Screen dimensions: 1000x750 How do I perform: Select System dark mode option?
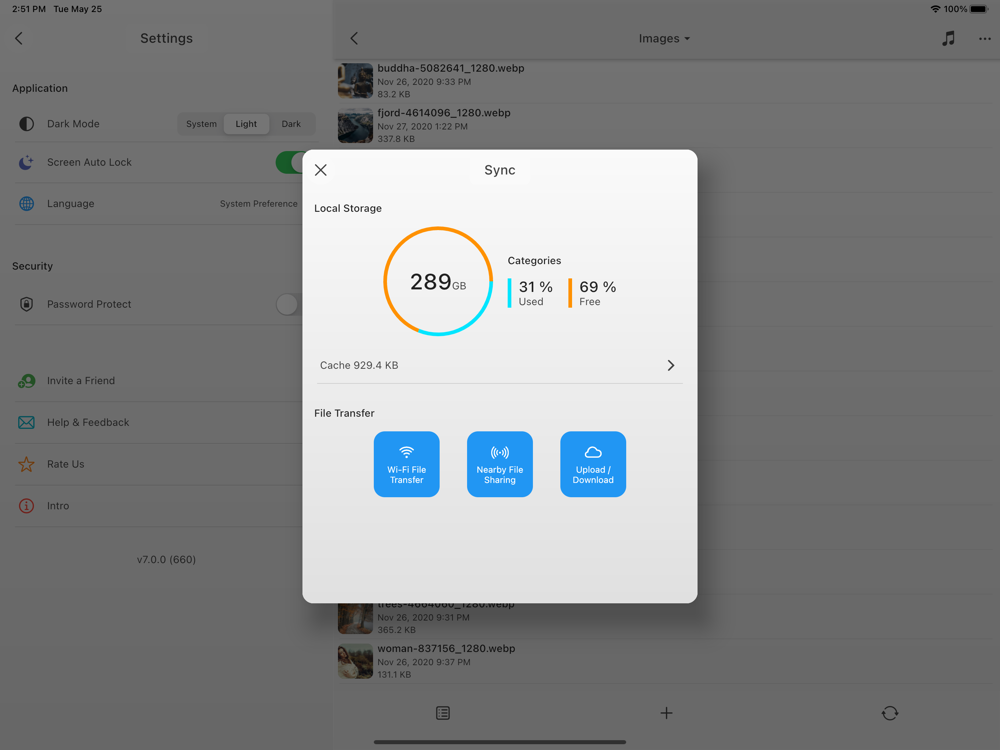[202, 124]
